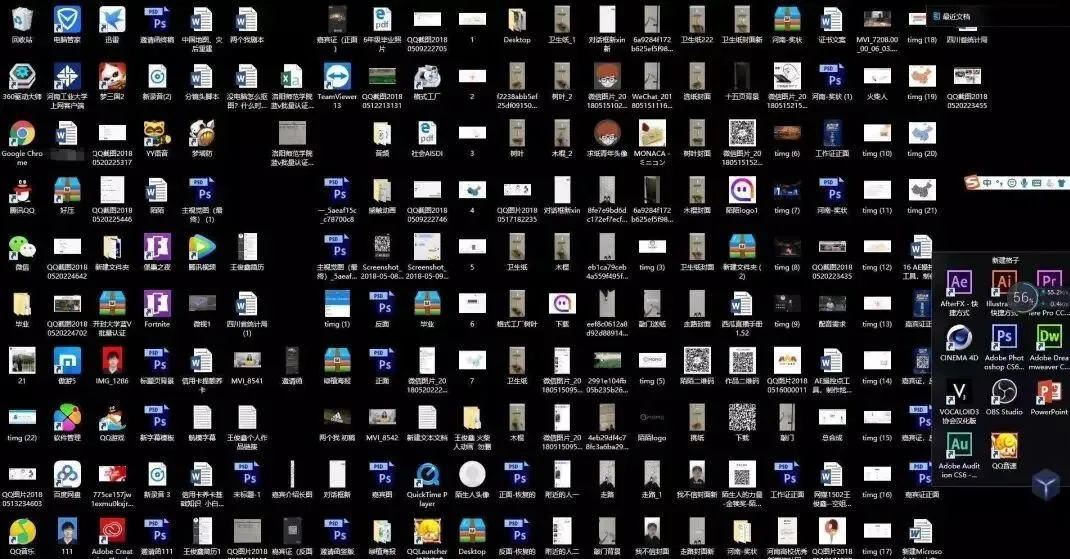Image resolution: width=1070 pixels, height=559 pixels.
Task: Select the IMG_1286 portrait photo
Action: click(x=112, y=360)
